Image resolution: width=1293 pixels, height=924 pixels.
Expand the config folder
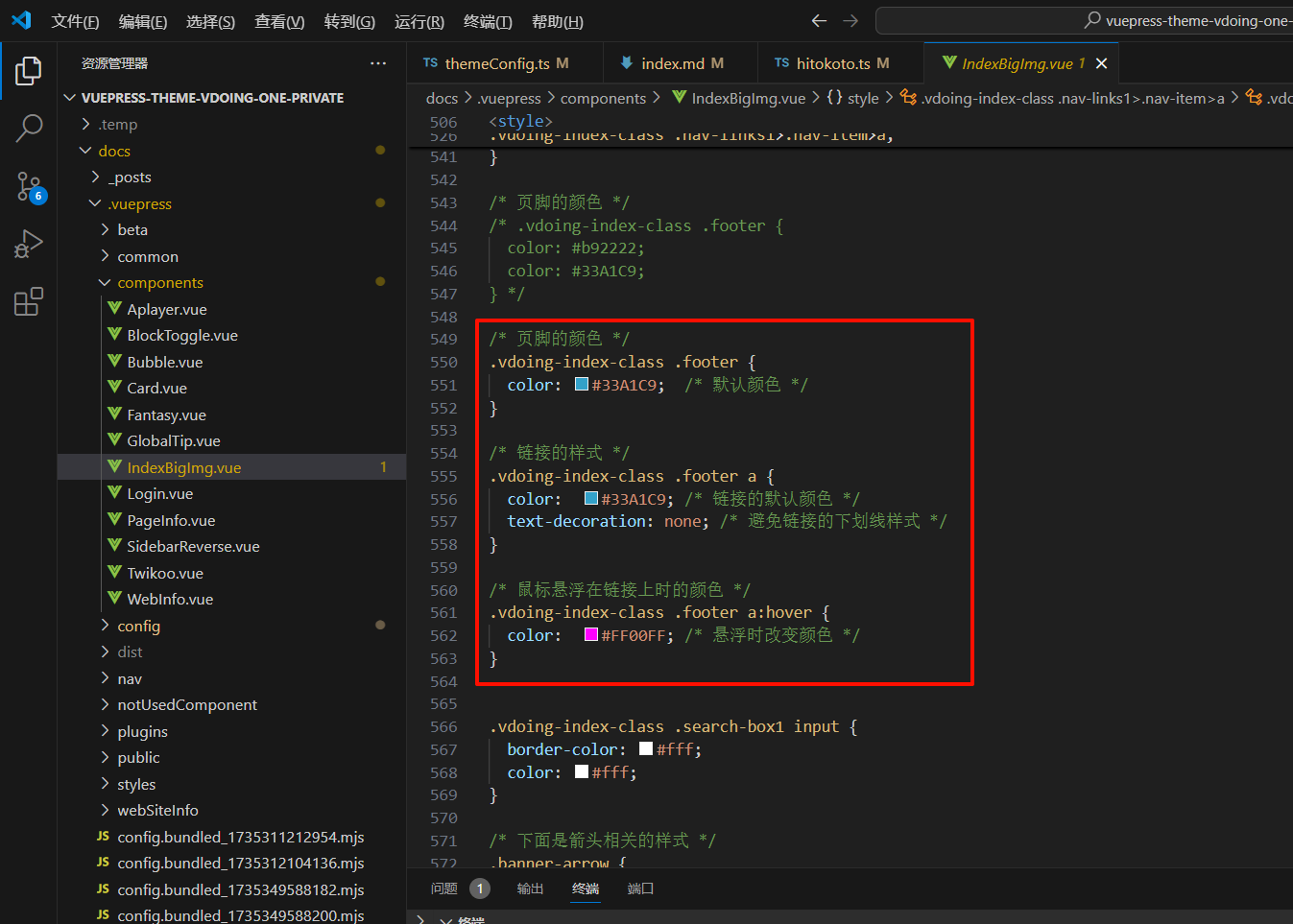pyautogui.click(x=231, y=626)
